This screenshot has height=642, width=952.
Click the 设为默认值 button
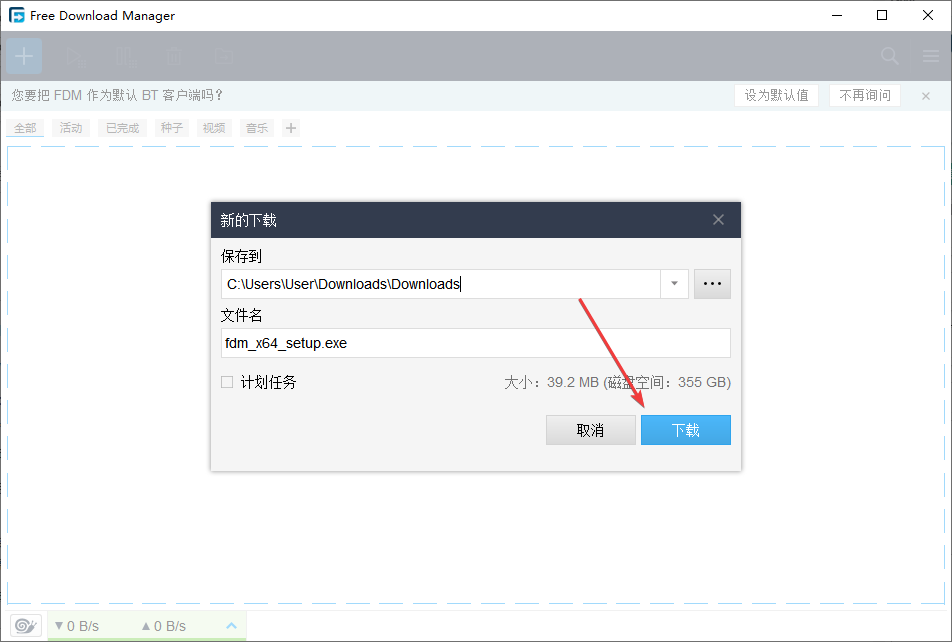[777, 95]
